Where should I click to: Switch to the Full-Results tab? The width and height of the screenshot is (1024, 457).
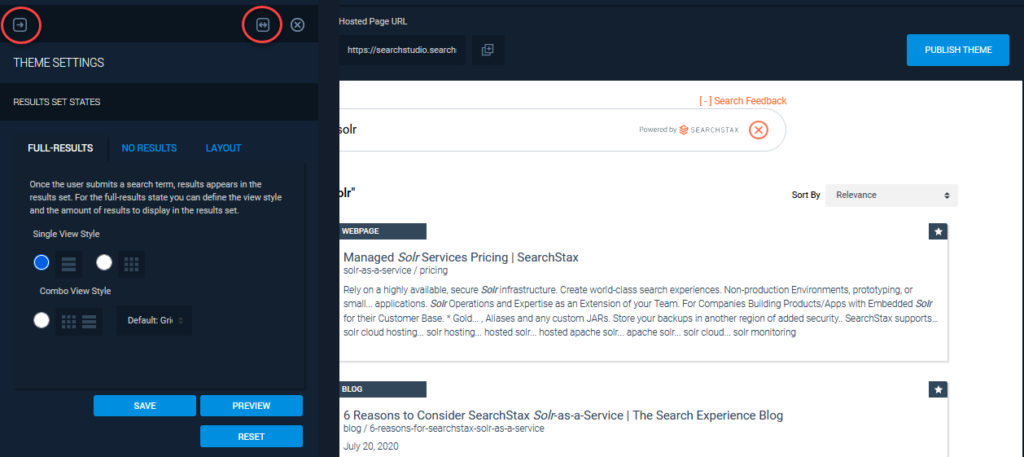[x=60, y=148]
